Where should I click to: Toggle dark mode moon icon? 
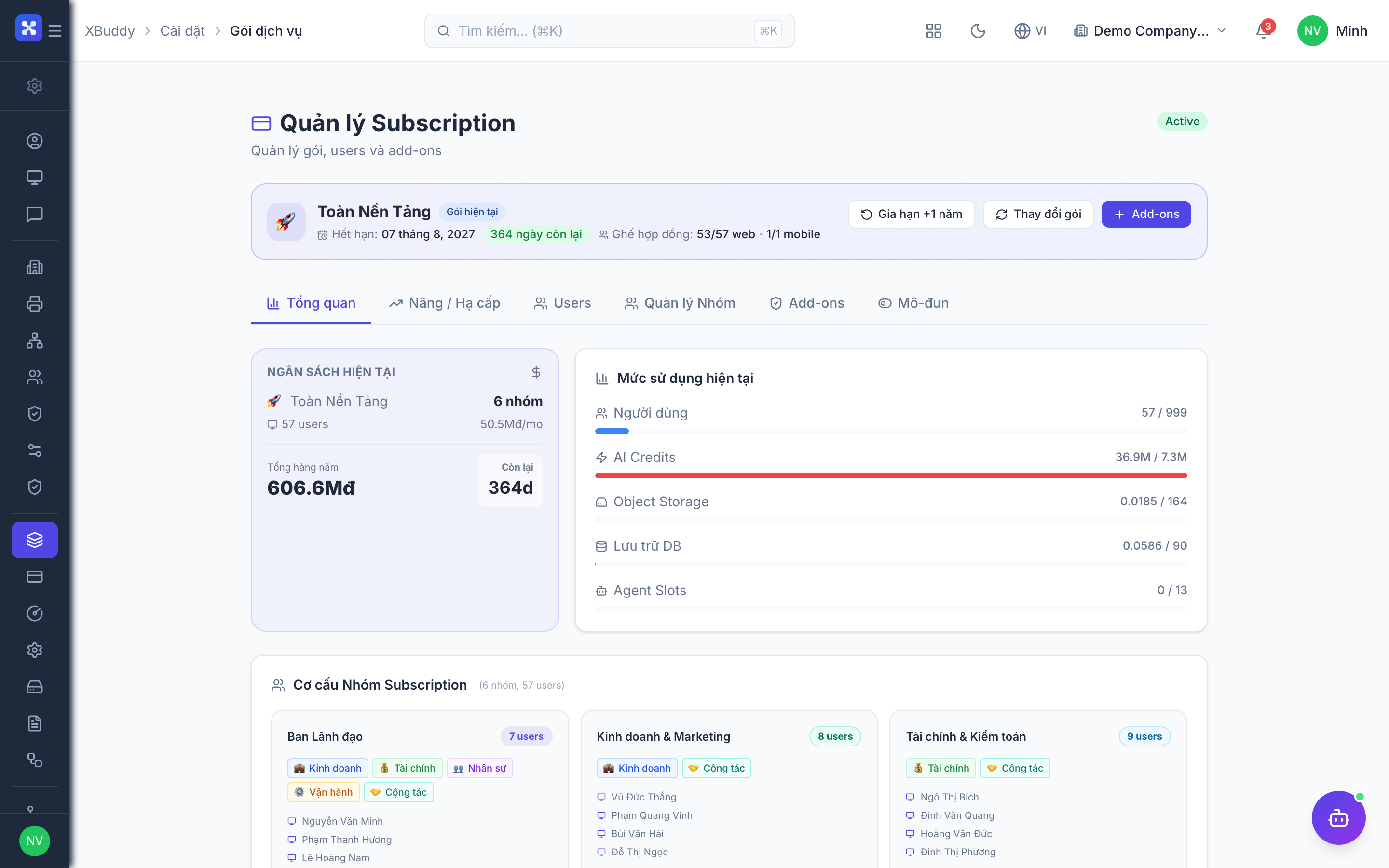pos(978,31)
